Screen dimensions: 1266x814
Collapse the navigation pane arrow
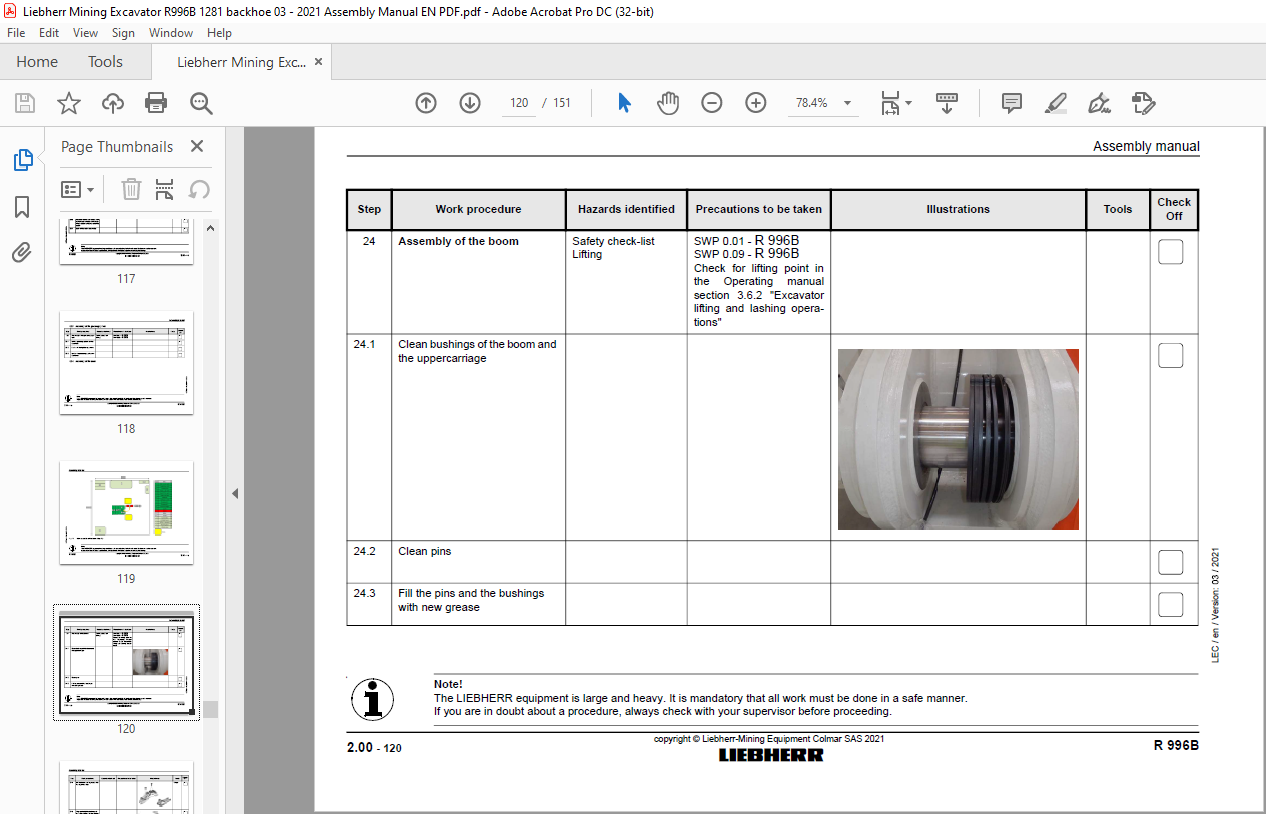[x=235, y=493]
